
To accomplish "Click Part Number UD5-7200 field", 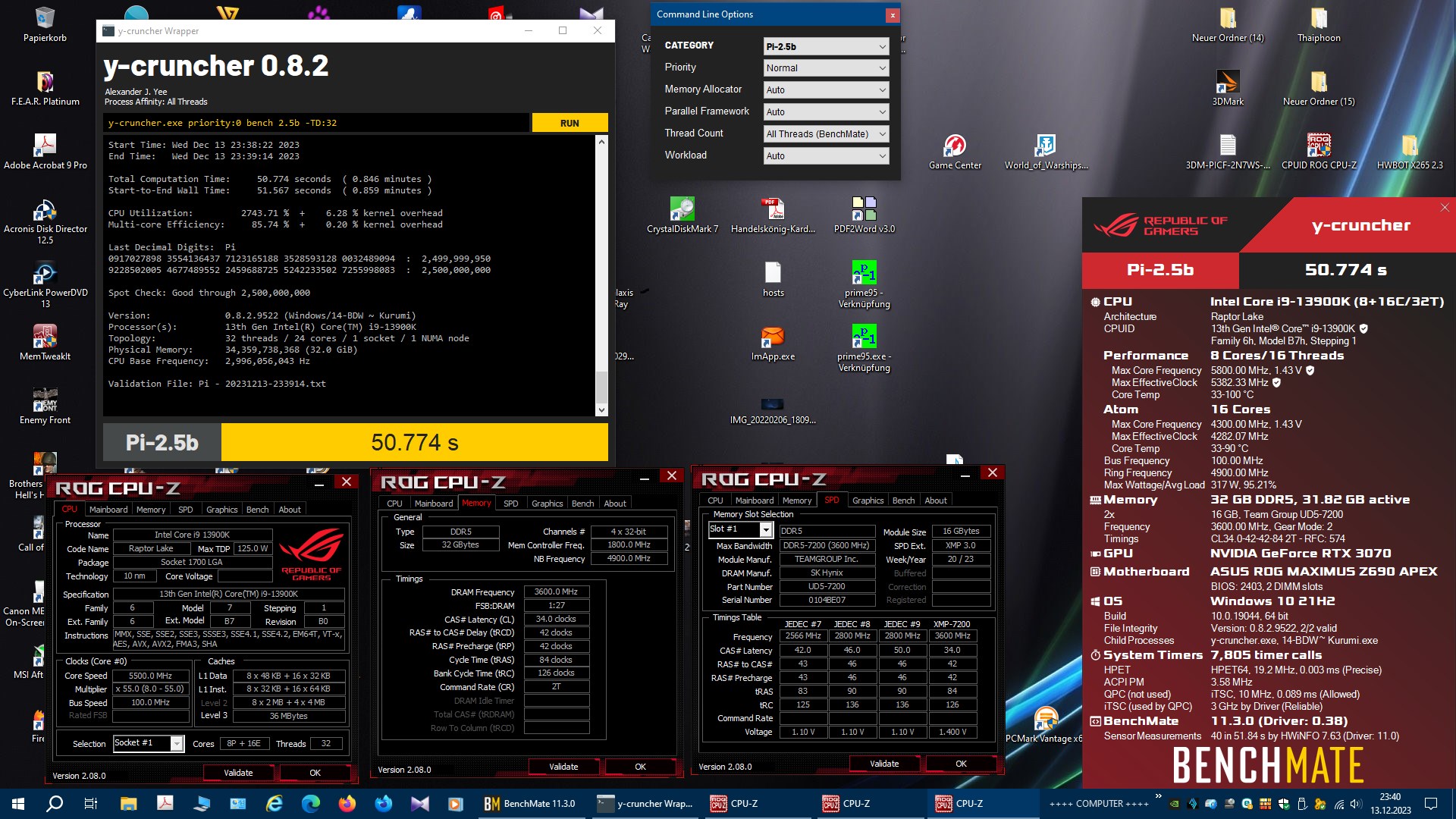I will pos(827,586).
